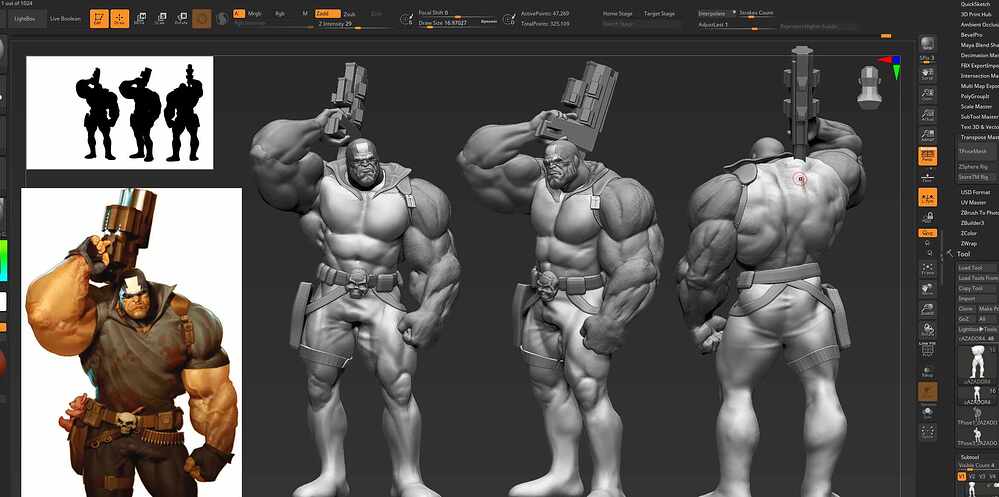Image resolution: width=999 pixels, height=497 pixels.
Task: Click the brush symmetry icon beside Focal Shift
Action: pyautogui.click(x=406, y=20)
